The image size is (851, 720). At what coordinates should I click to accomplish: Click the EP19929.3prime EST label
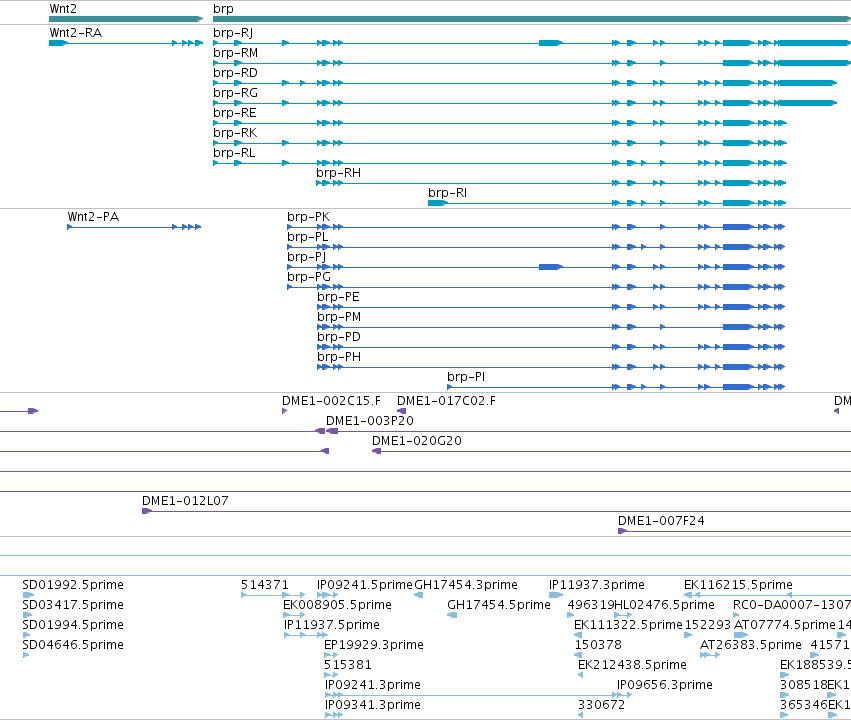click(373, 645)
